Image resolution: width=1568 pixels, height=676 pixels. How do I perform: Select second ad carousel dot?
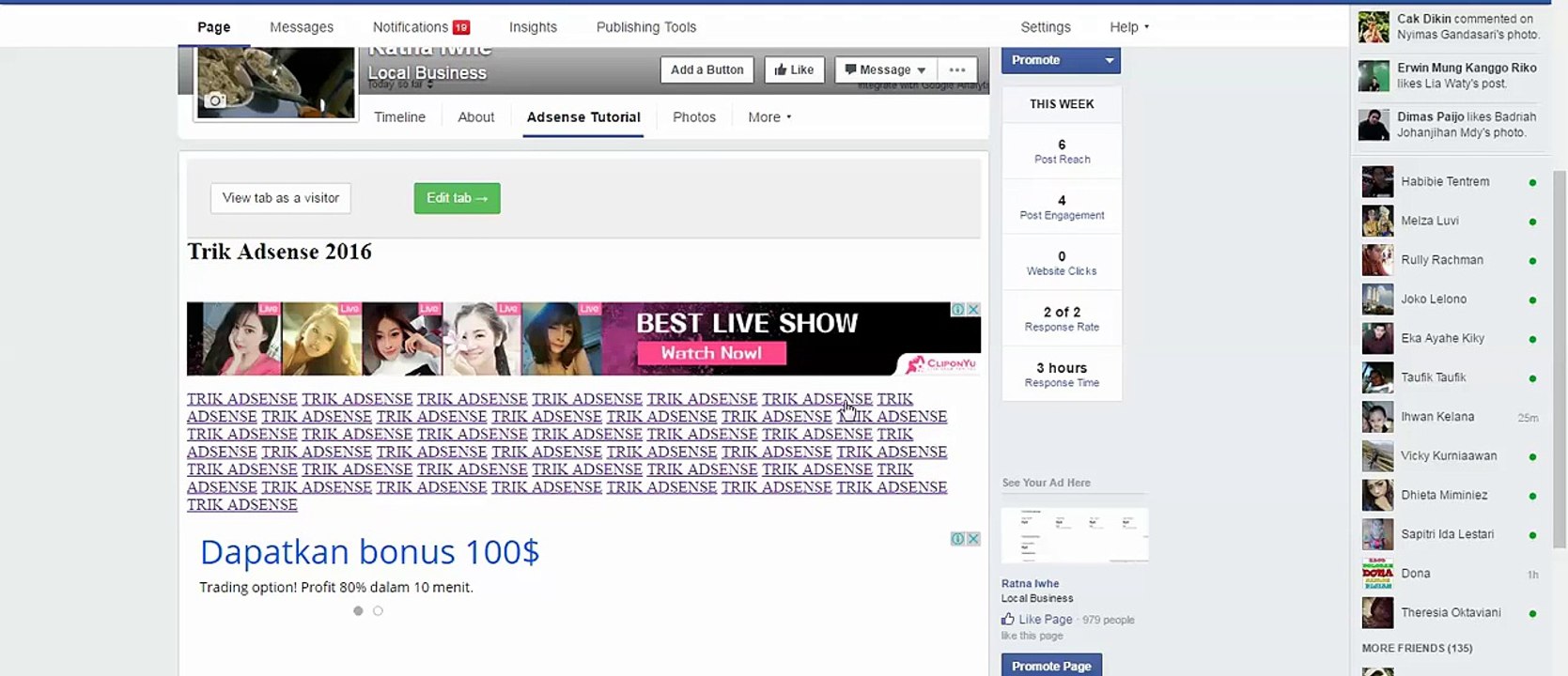(x=378, y=611)
